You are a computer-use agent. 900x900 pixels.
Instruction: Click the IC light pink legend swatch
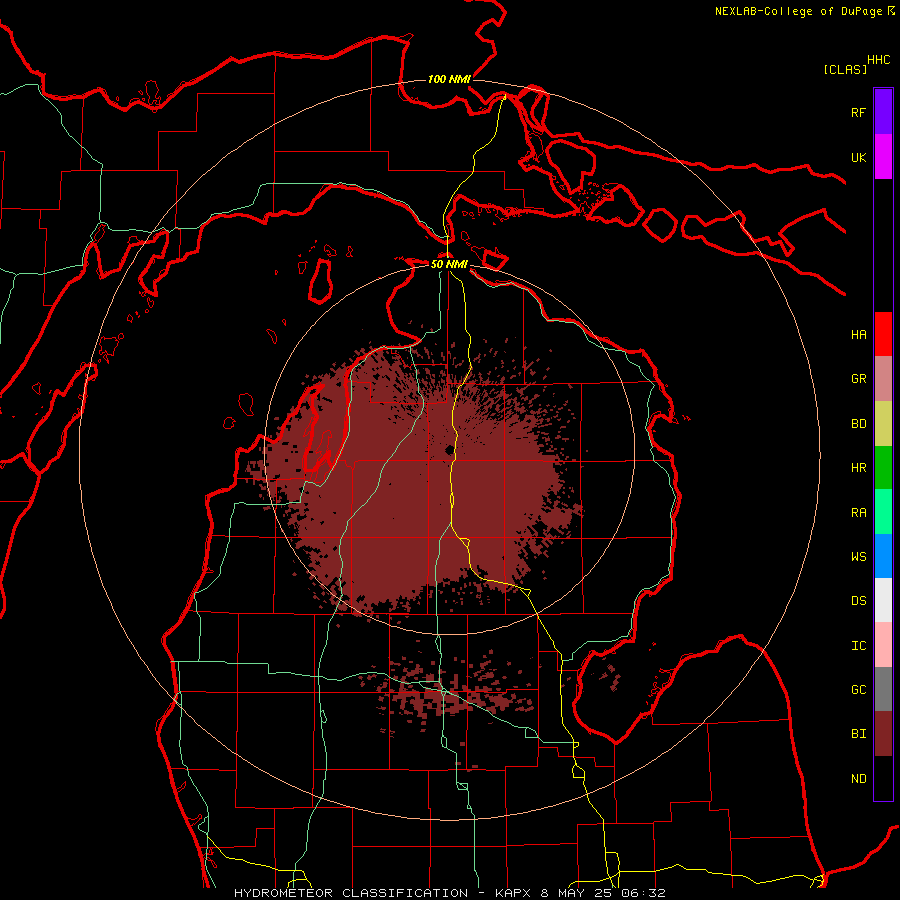pyautogui.click(x=883, y=645)
